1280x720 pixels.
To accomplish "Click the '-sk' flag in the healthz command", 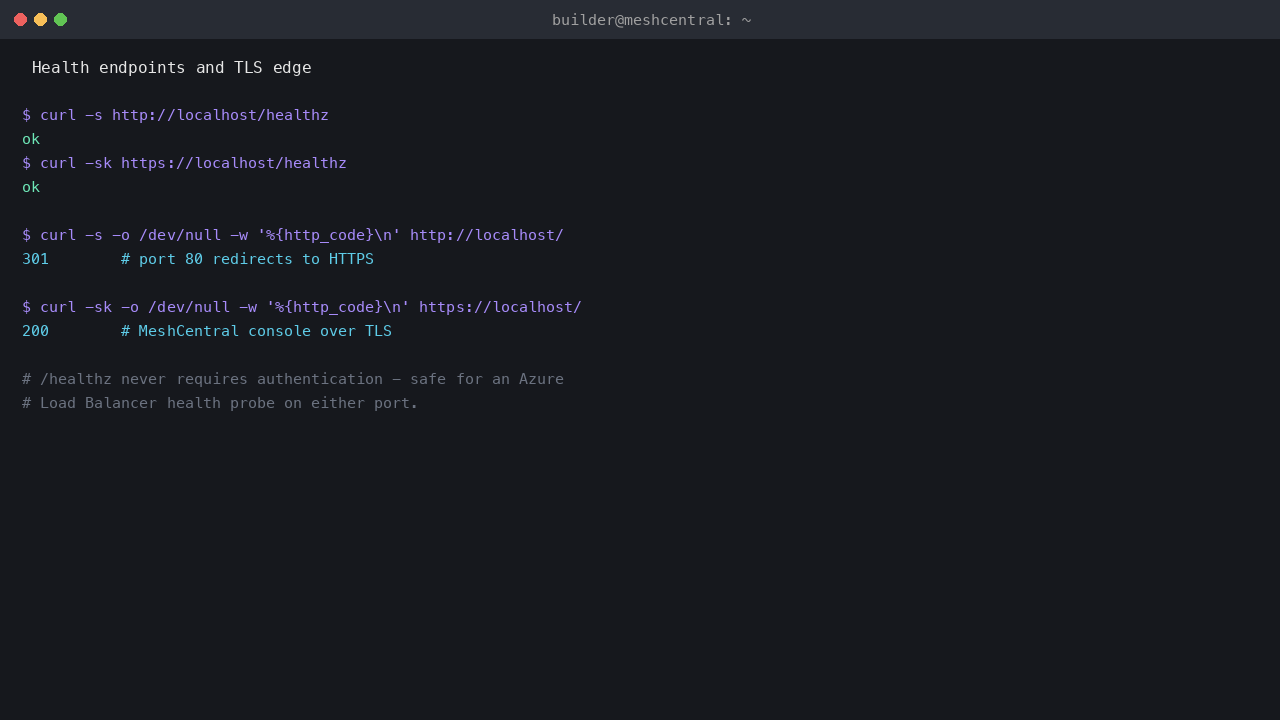I will [98, 163].
